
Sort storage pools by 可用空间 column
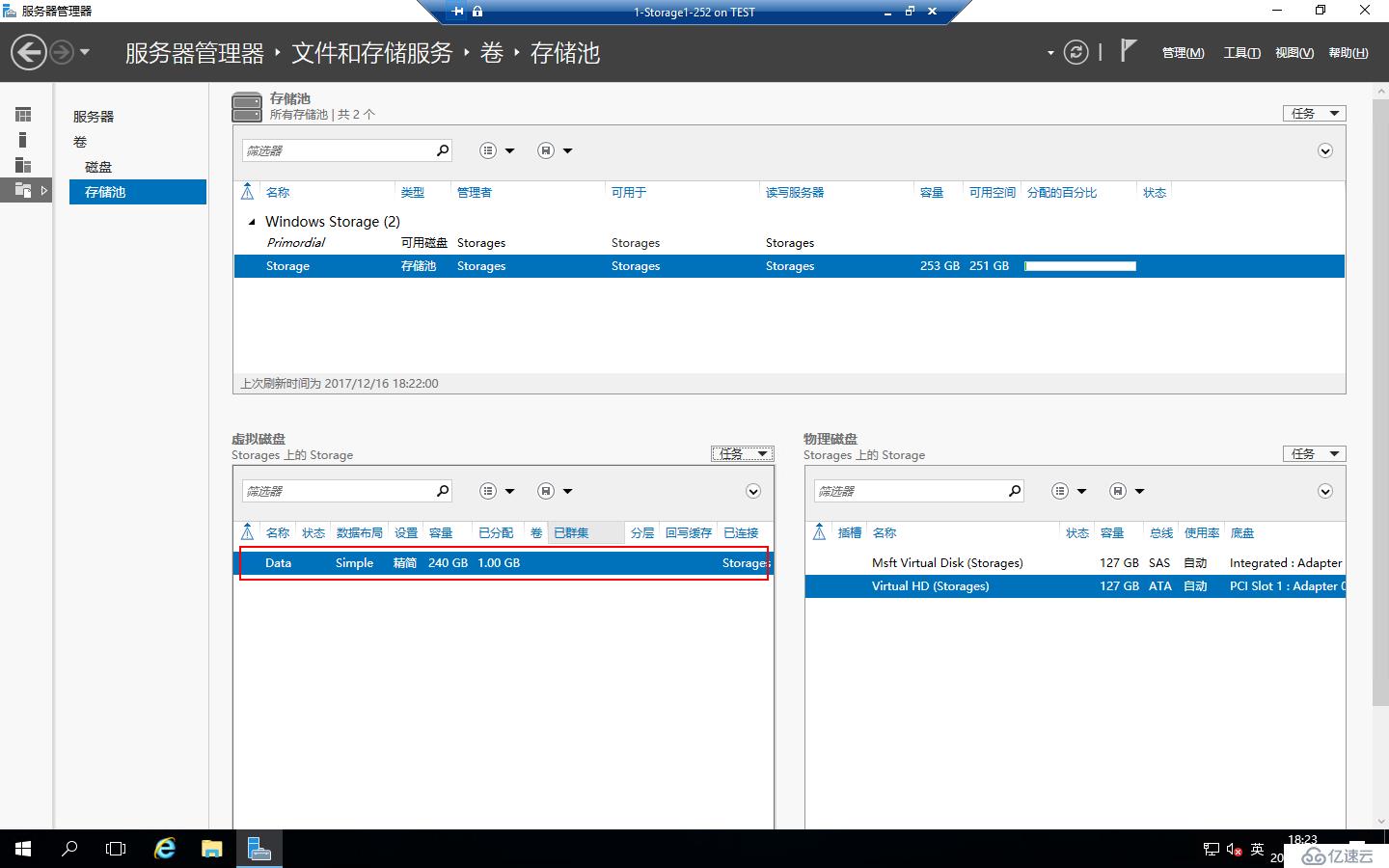coord(993,193)
